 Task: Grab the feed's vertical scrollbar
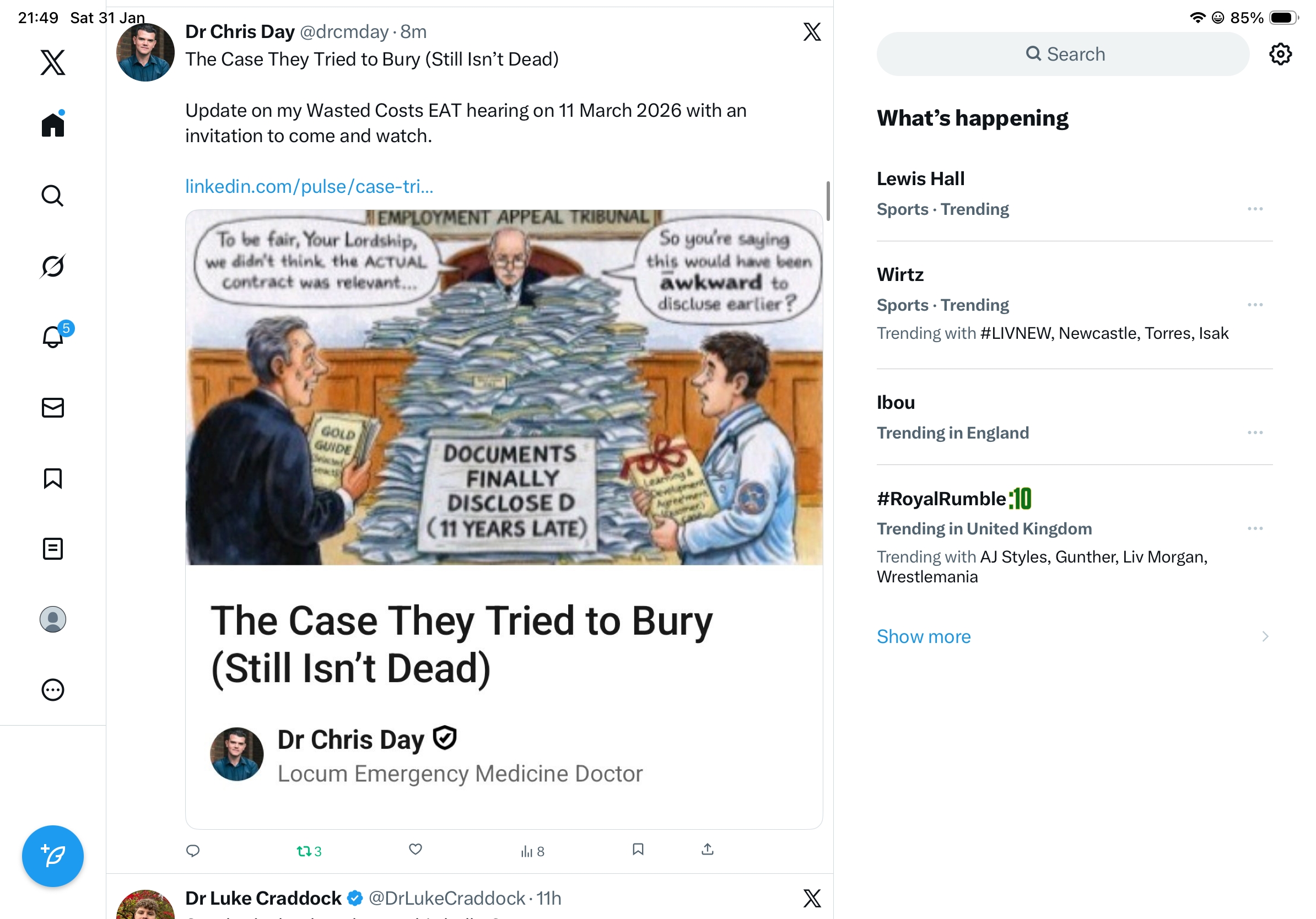point(828,201)
